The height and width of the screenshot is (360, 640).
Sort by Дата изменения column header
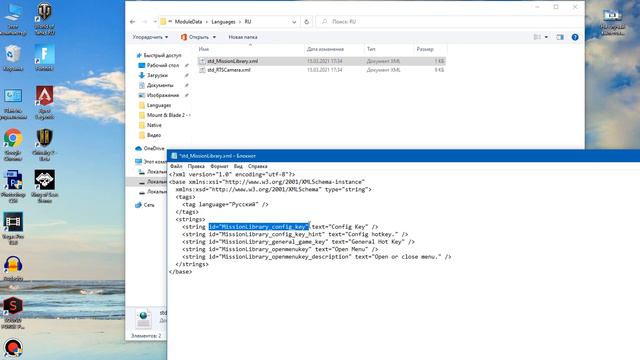325,49
